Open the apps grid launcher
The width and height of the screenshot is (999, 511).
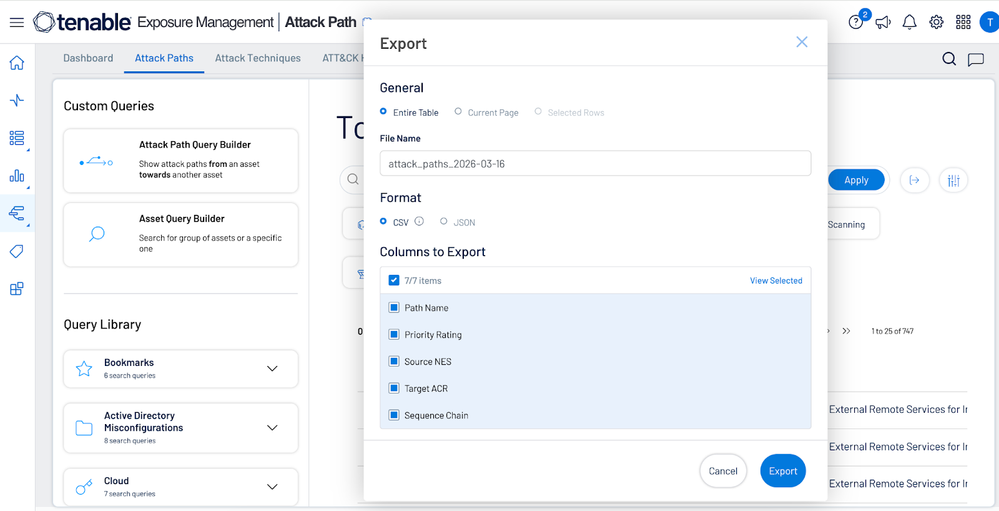pos(963,22)
